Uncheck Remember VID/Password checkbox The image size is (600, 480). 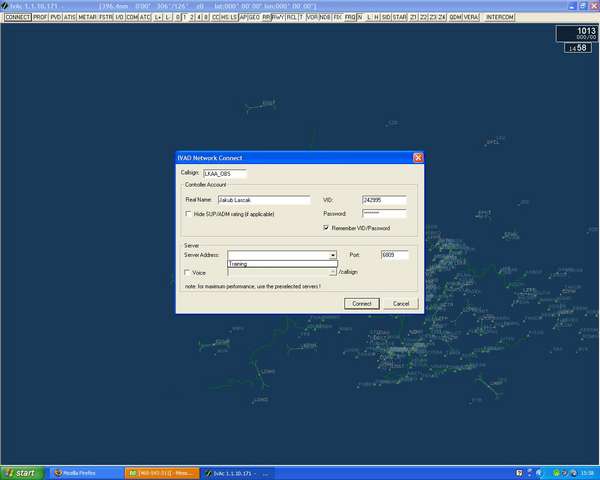tap(326, 227)
